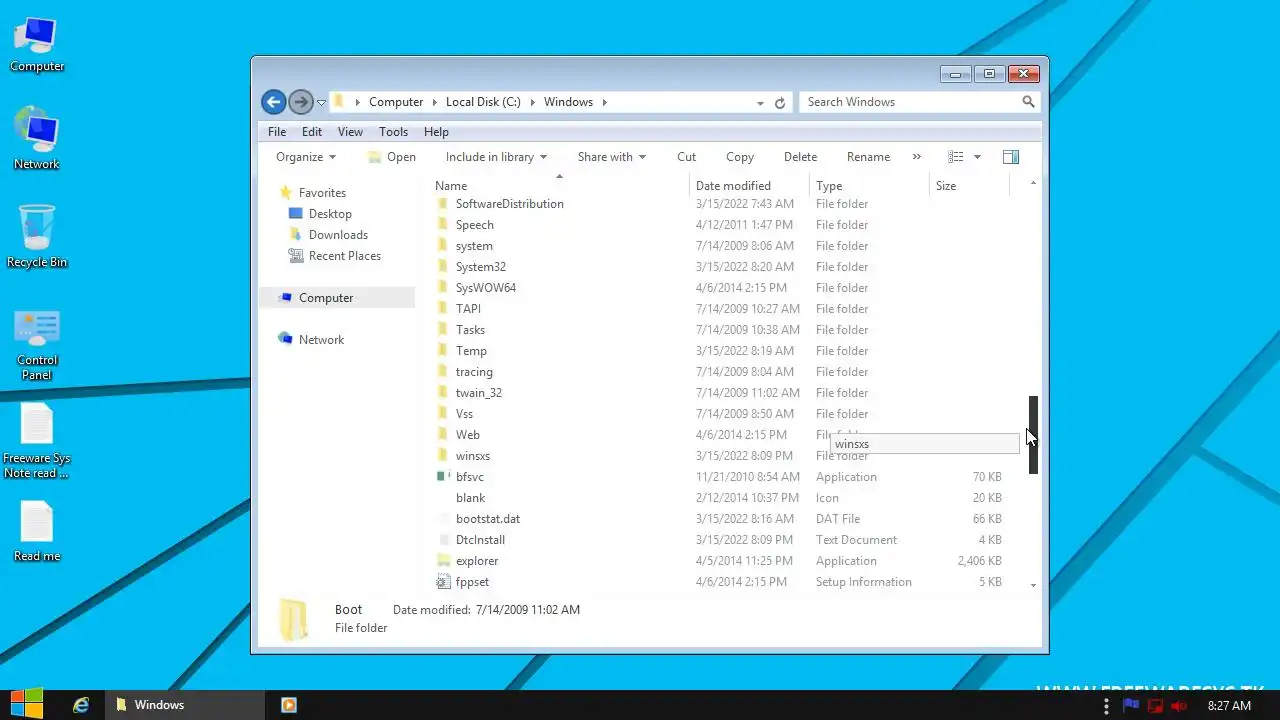This screenshot has width=1280, height=720.
Task: Click the scrollbar up arrow
Action: [x=1033, y=183]
